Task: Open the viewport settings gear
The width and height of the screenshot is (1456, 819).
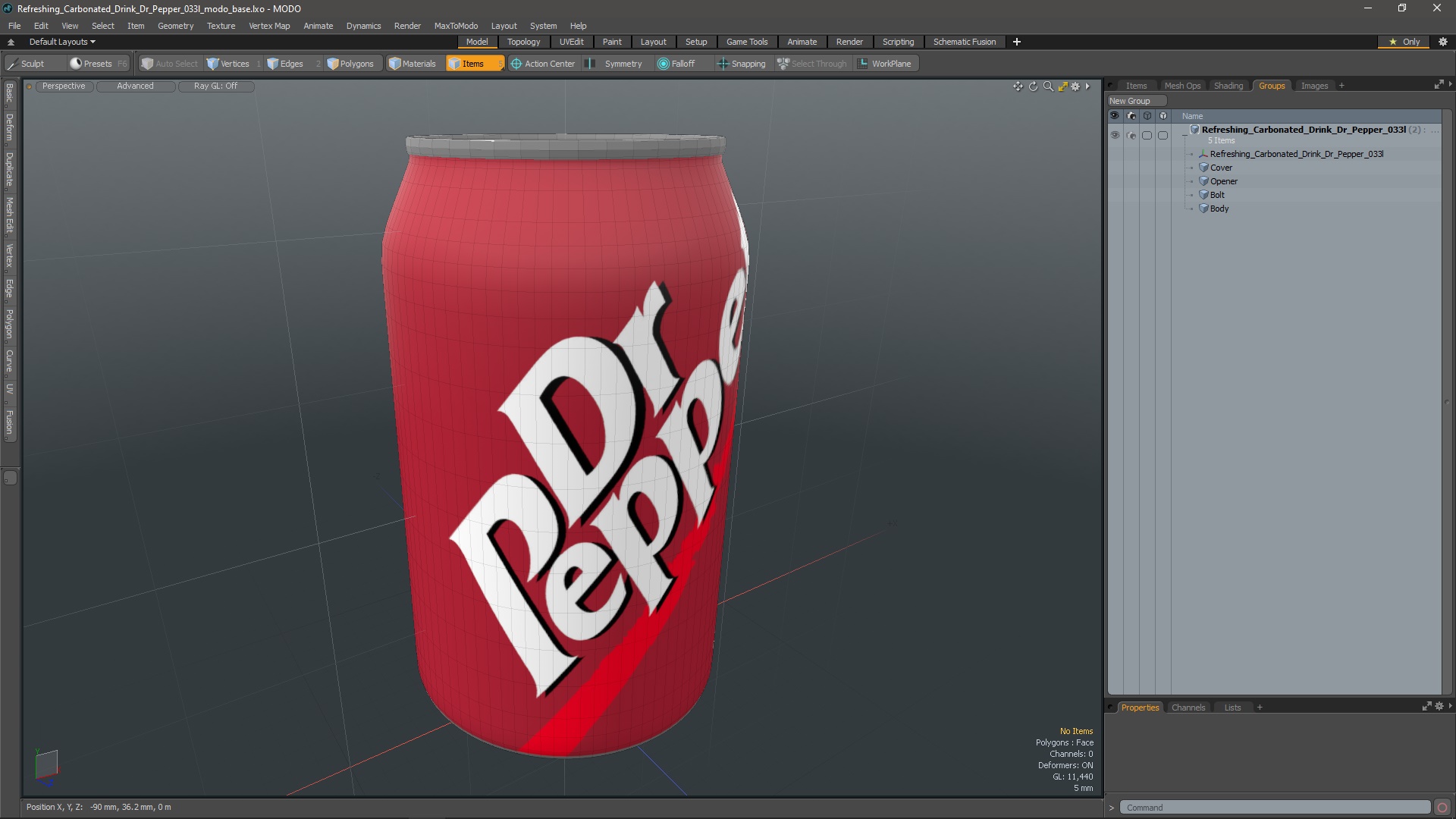Action: point(1075,86)
